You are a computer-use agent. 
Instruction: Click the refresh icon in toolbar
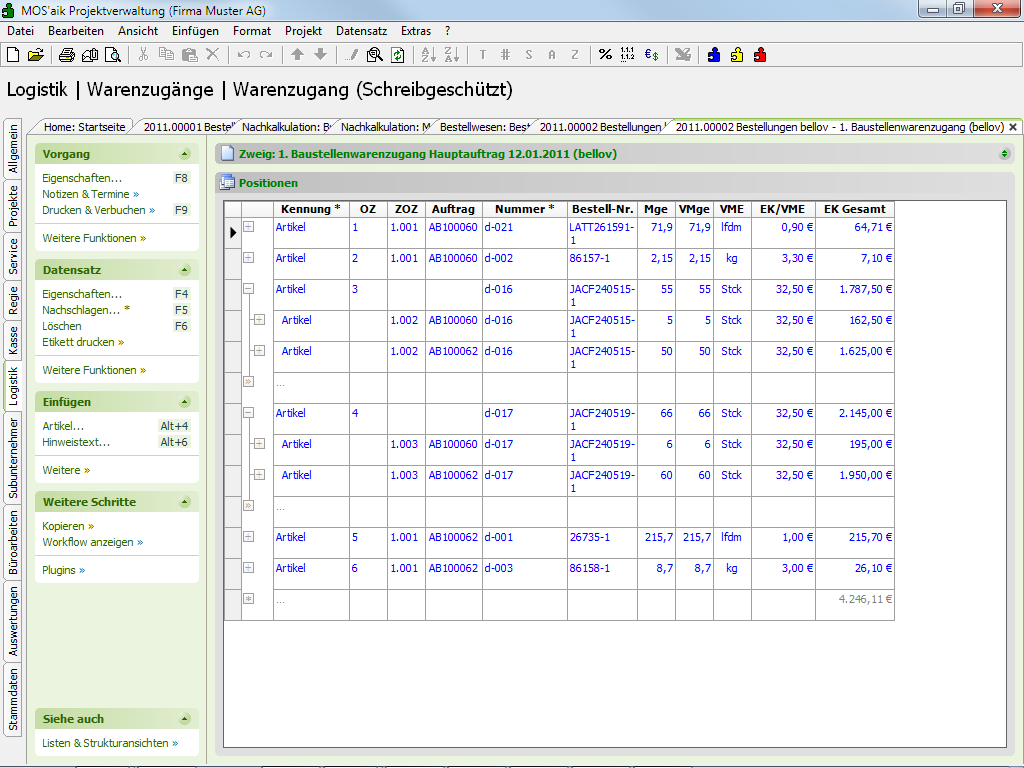point(398,55)
